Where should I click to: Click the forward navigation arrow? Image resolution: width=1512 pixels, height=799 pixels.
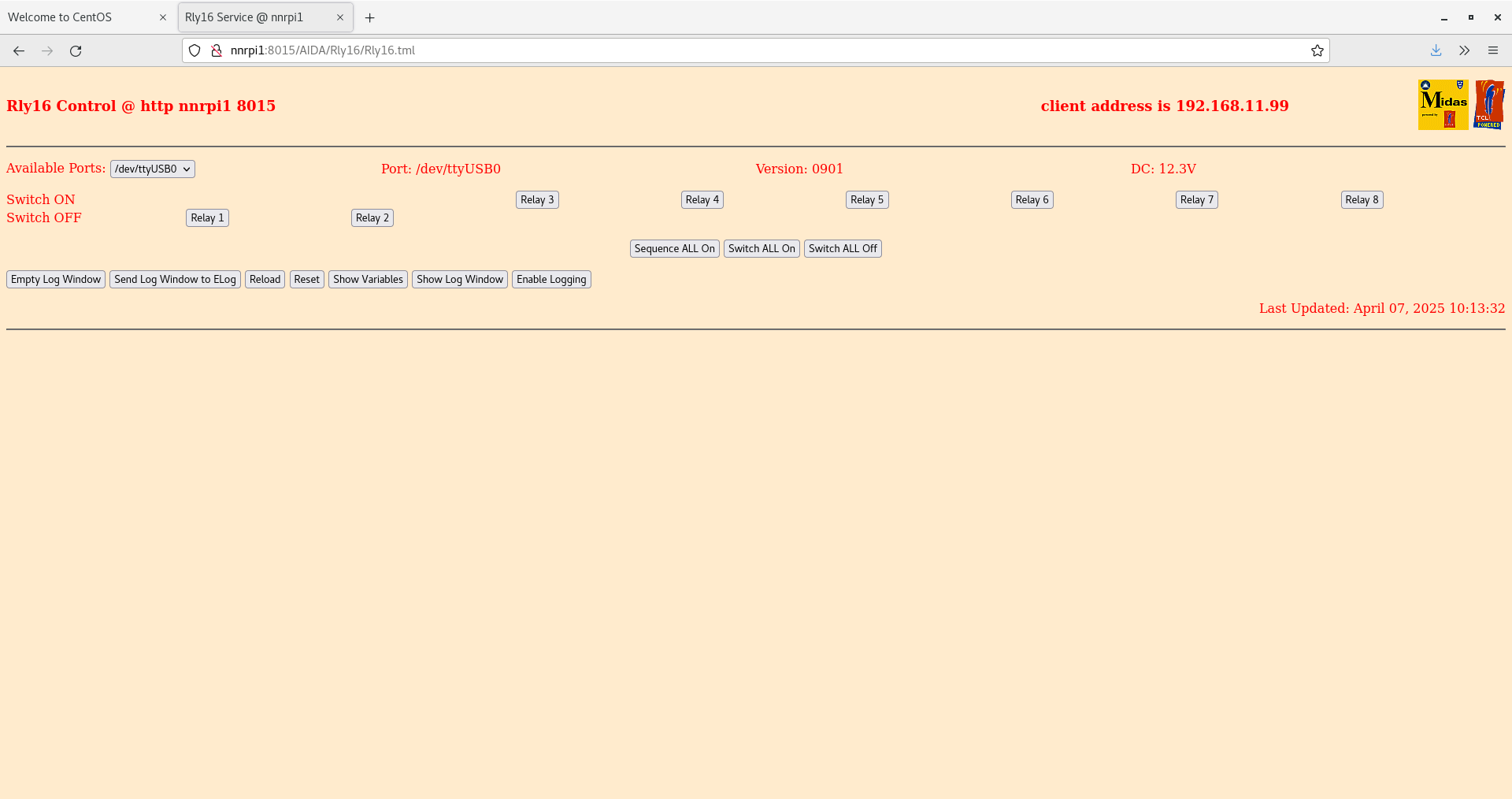46,50
